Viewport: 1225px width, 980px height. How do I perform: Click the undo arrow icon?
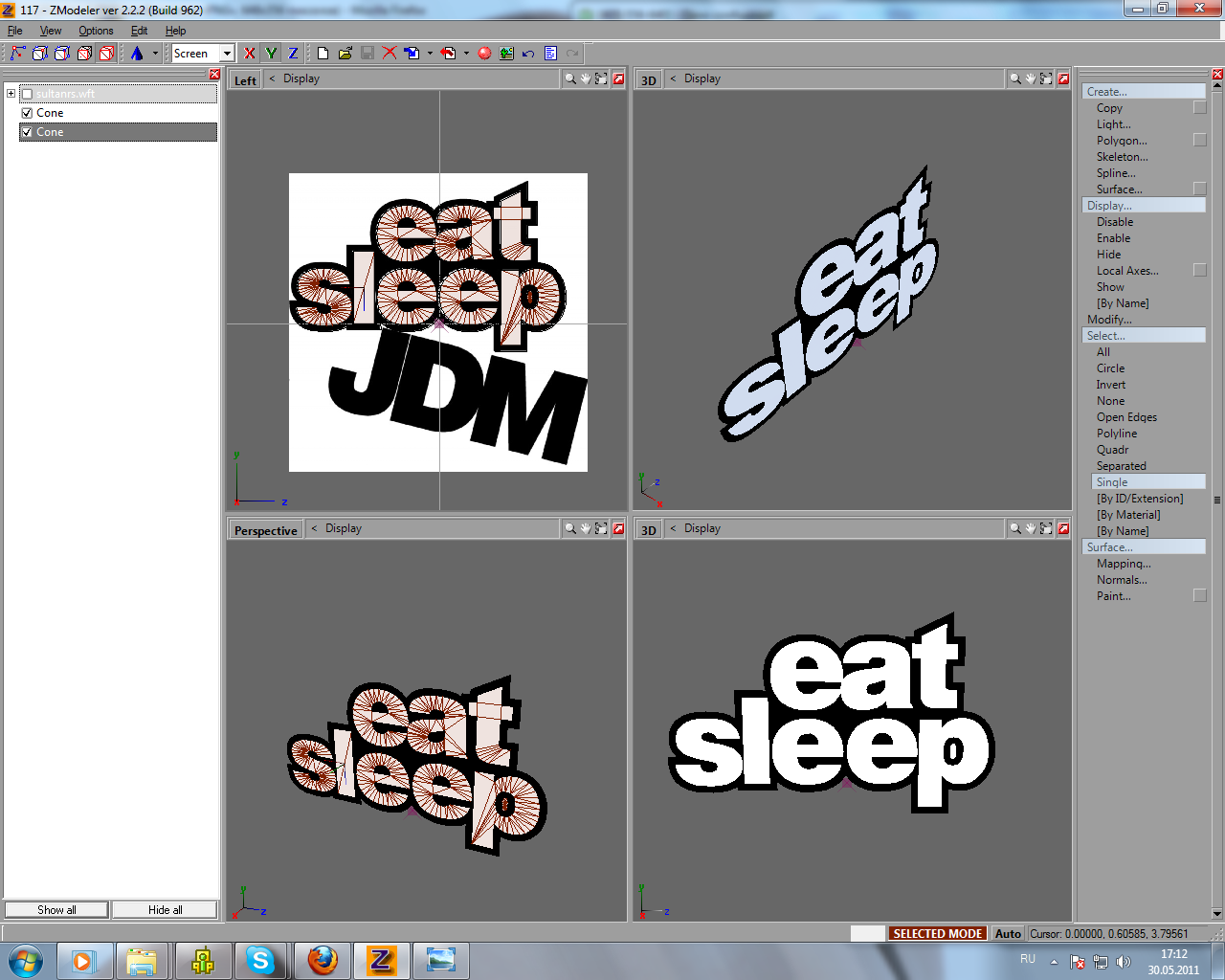(x=528, y=54)
